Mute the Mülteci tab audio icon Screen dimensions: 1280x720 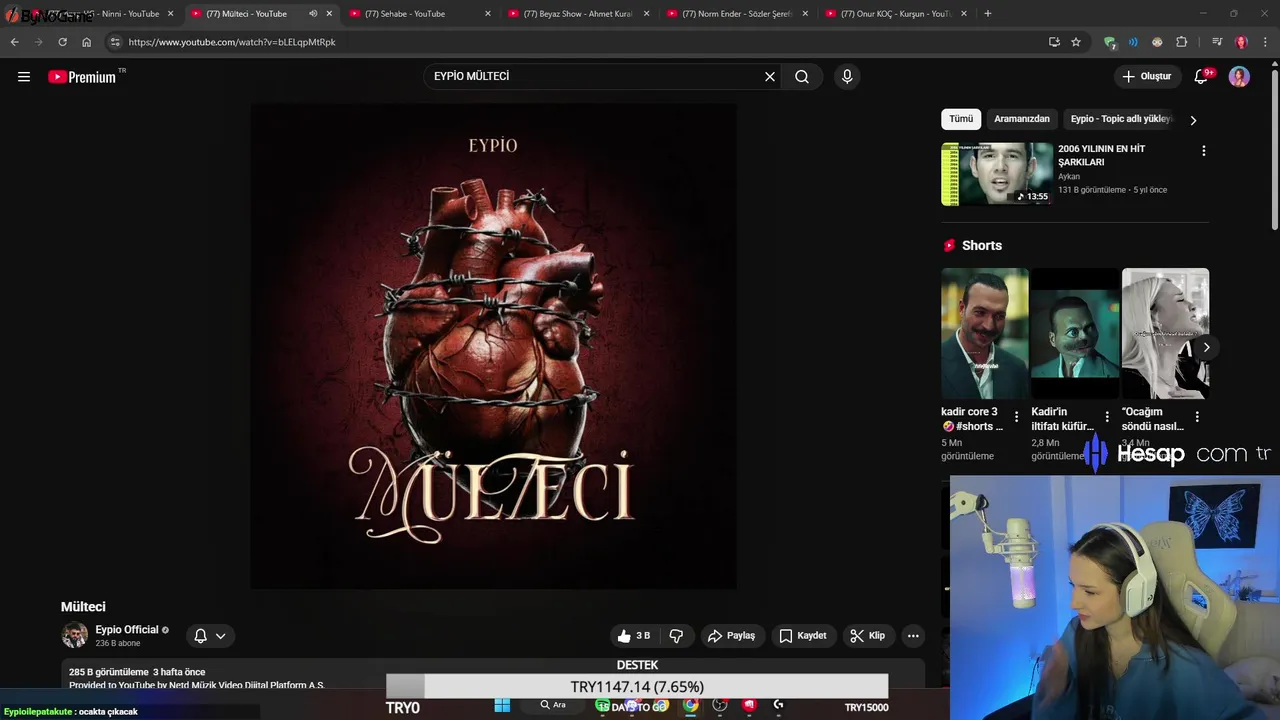coord(313,14)
